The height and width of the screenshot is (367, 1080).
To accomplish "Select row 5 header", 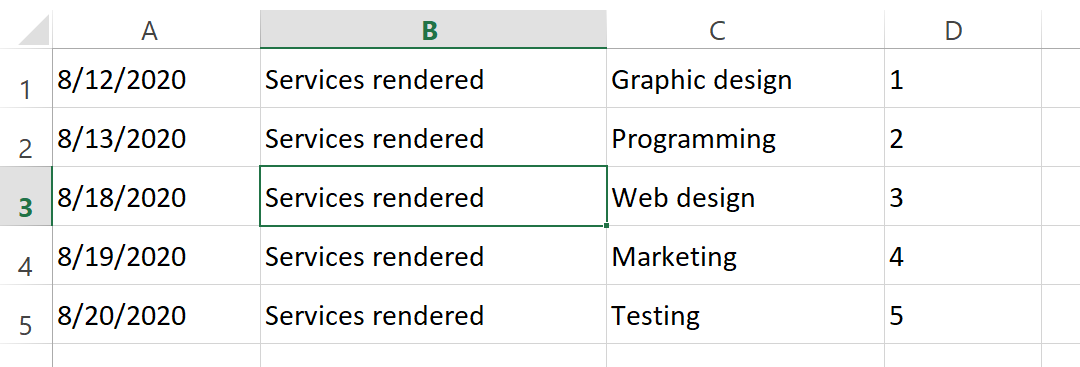I will (x=25, y=315).
